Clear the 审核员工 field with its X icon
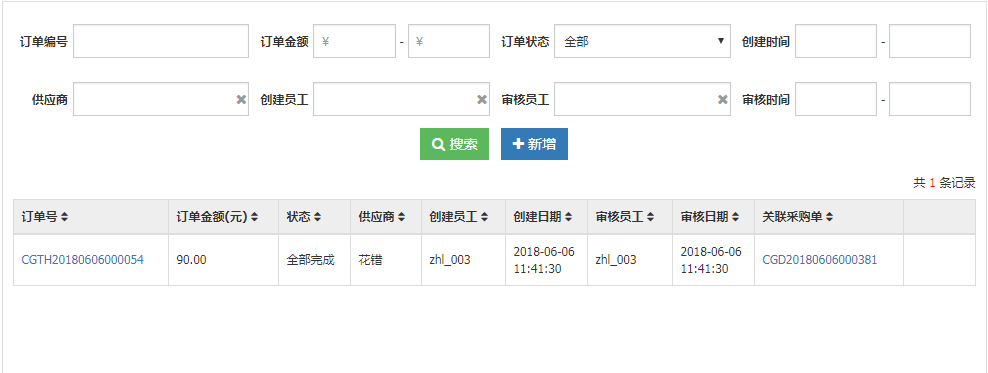 click(723, 100)
